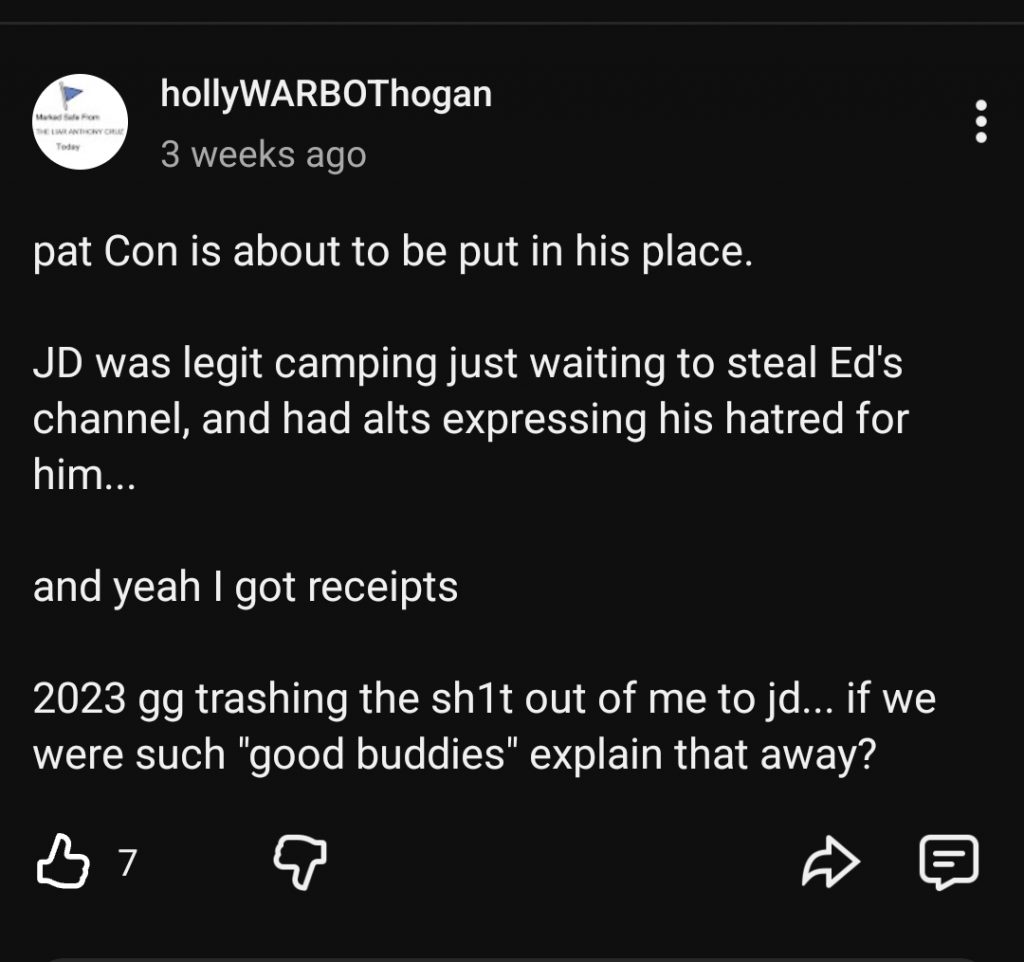Click the "and yeah I got receipts" line
The width and height of the screenshot is (1024, 962).
(x=246, y=587)
